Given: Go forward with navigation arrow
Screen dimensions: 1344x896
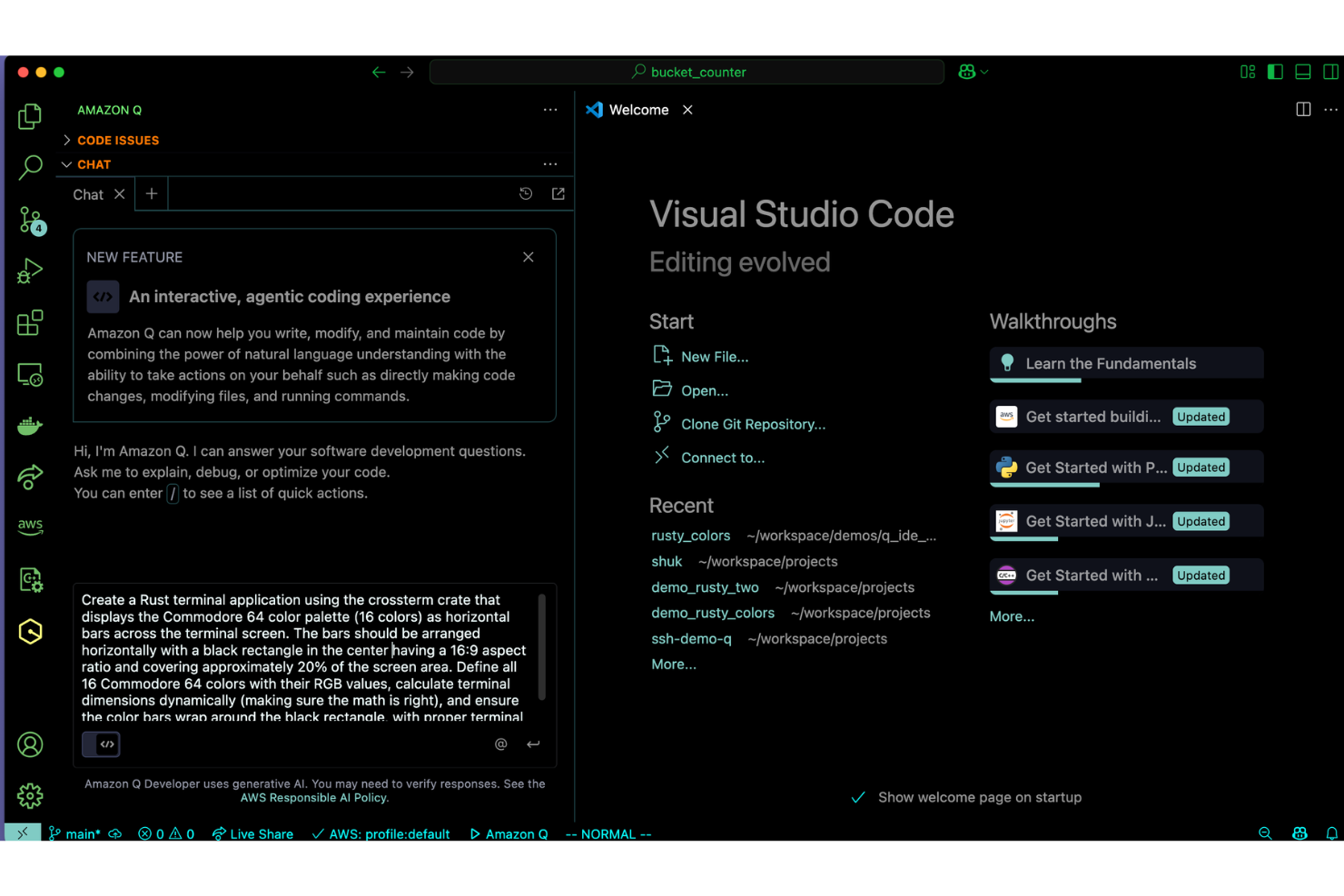Looking at the screenshot, I should click(407, 72).
